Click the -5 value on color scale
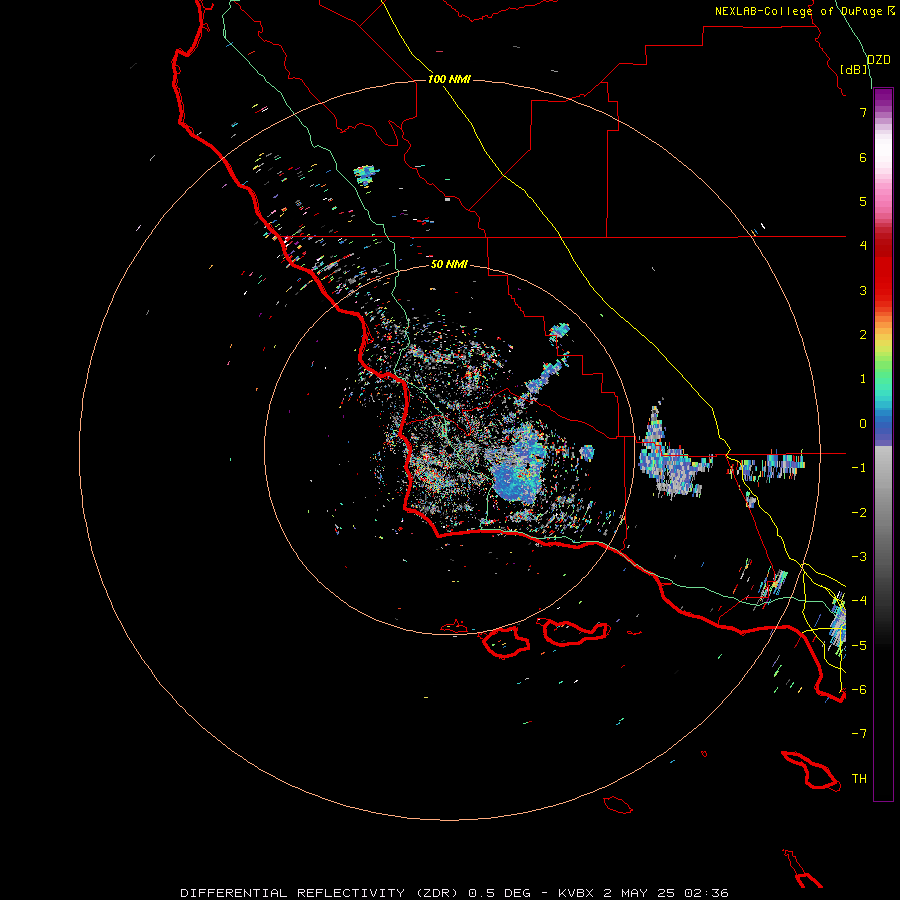 [x=859, y=645]
